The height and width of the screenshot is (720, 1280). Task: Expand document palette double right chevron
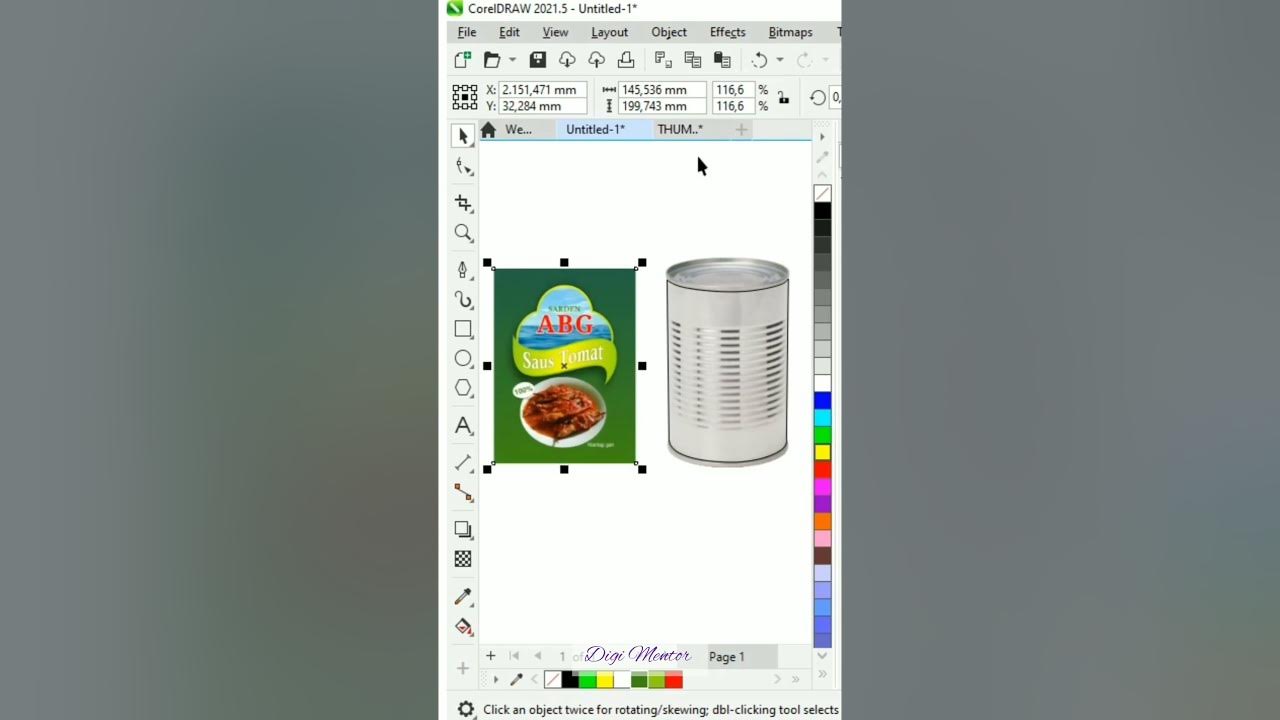point(796,680)
